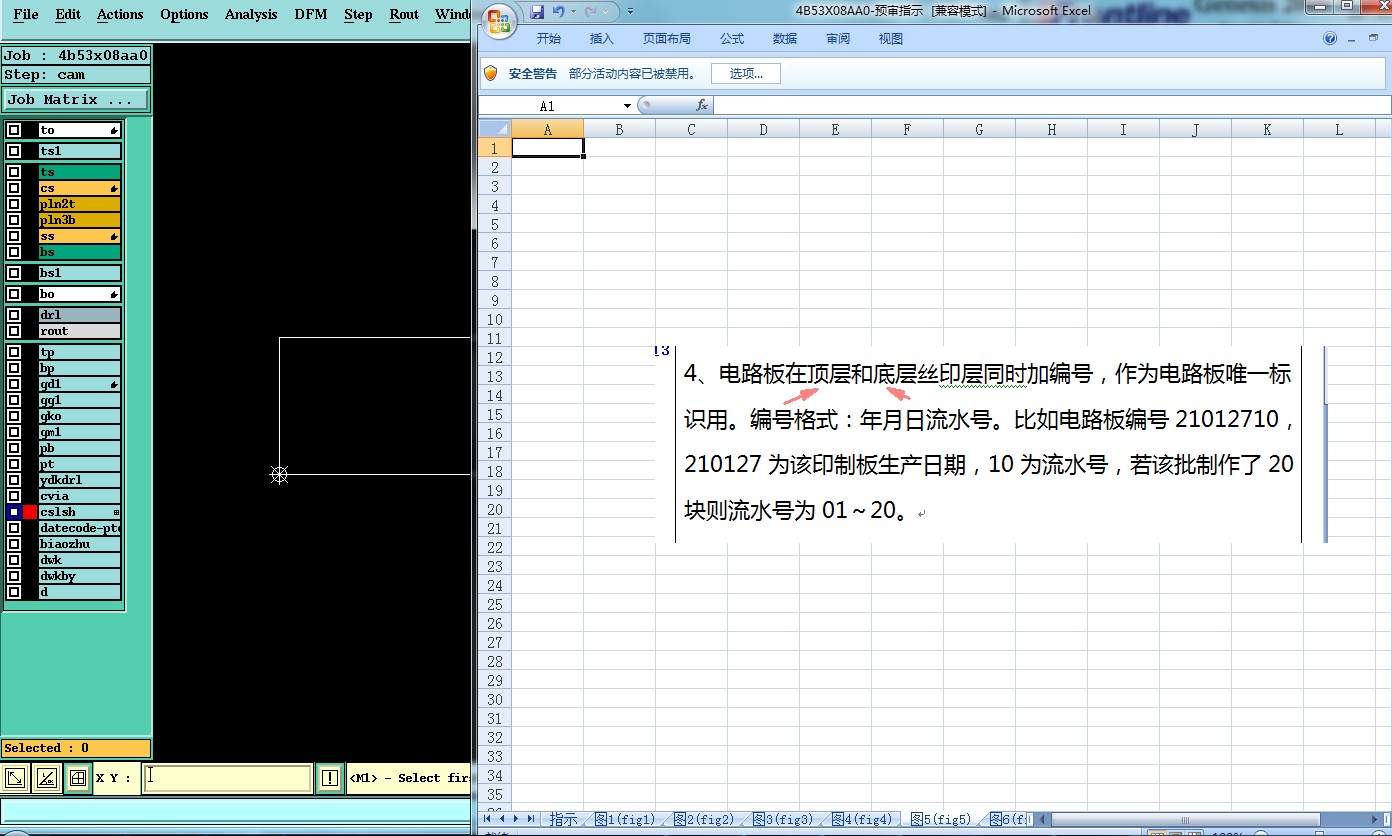Open the 指示 worksheet tab
The height and width of the screenshot is (836, 1392).
tap(563, 819)
